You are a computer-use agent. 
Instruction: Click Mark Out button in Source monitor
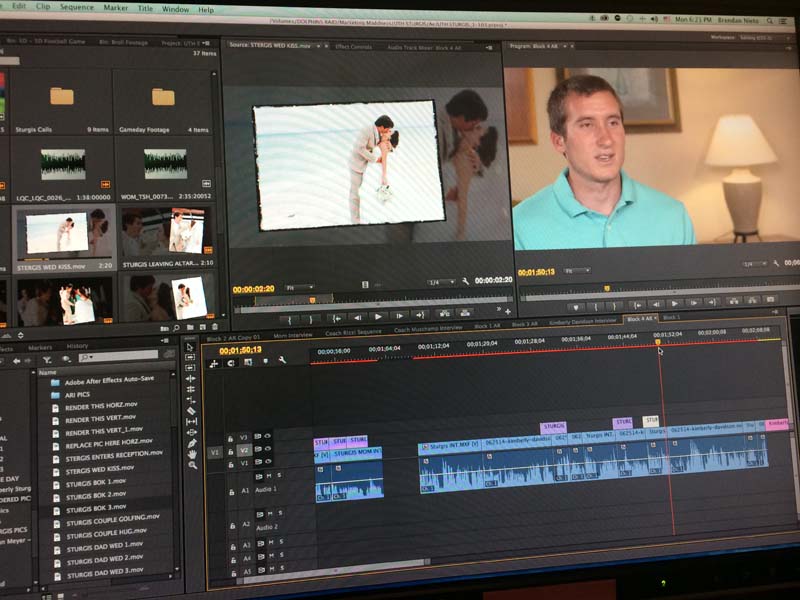click(311, 320)
